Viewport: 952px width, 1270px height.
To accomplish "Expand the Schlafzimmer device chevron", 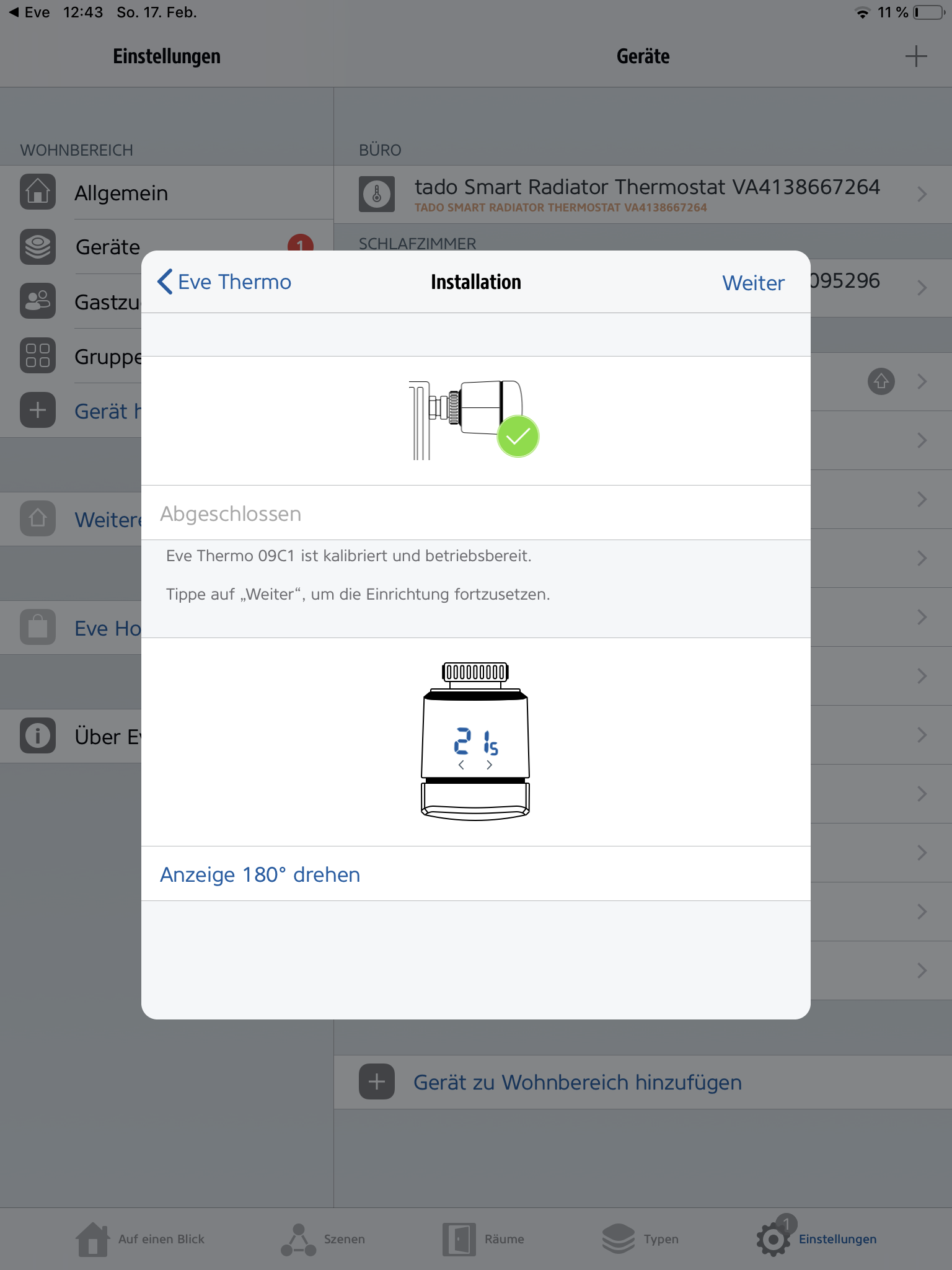I will (x=922, y=288).
